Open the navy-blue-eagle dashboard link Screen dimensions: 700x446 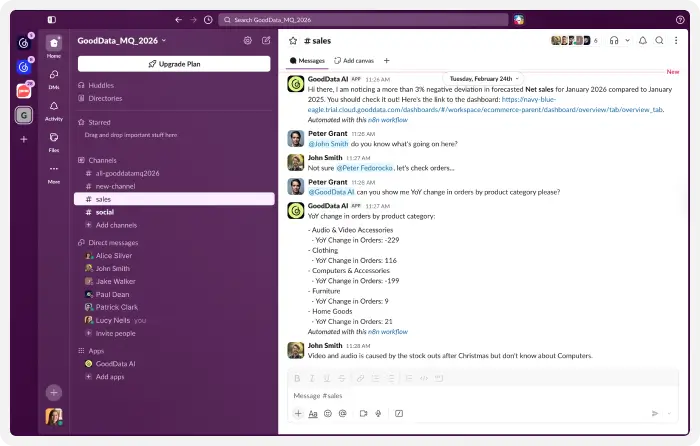[x=485, y=104]
